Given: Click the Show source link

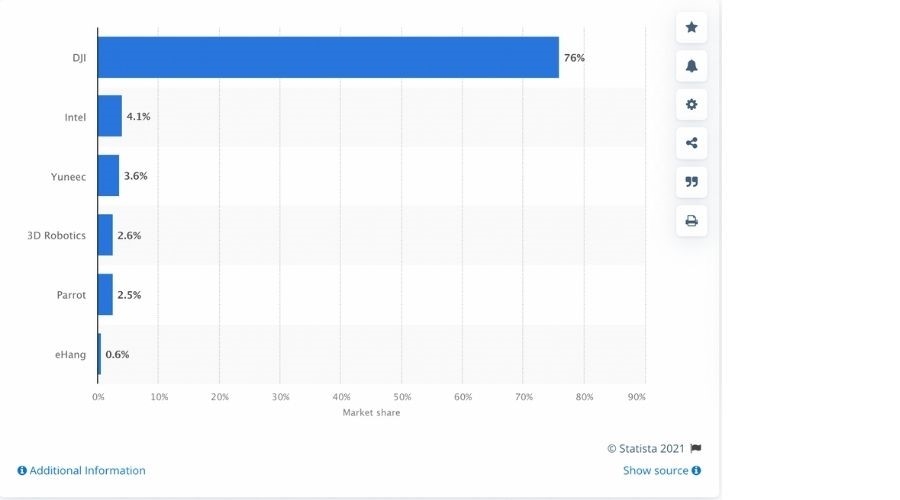Looking at the screenshot, I should click(x=655, y=470).
